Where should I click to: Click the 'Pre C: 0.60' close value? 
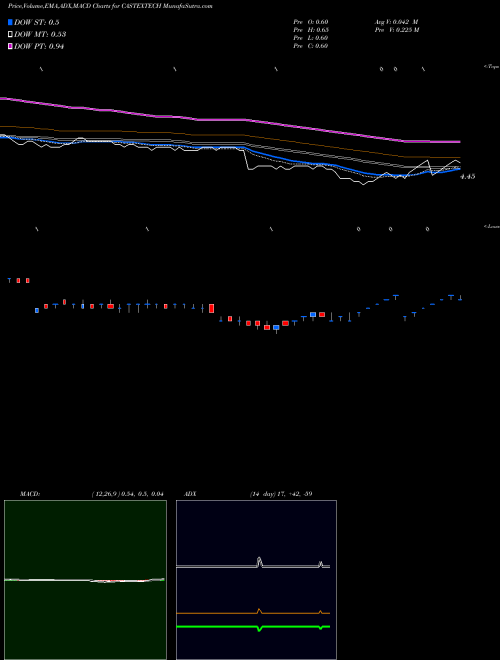click(311, 46)
